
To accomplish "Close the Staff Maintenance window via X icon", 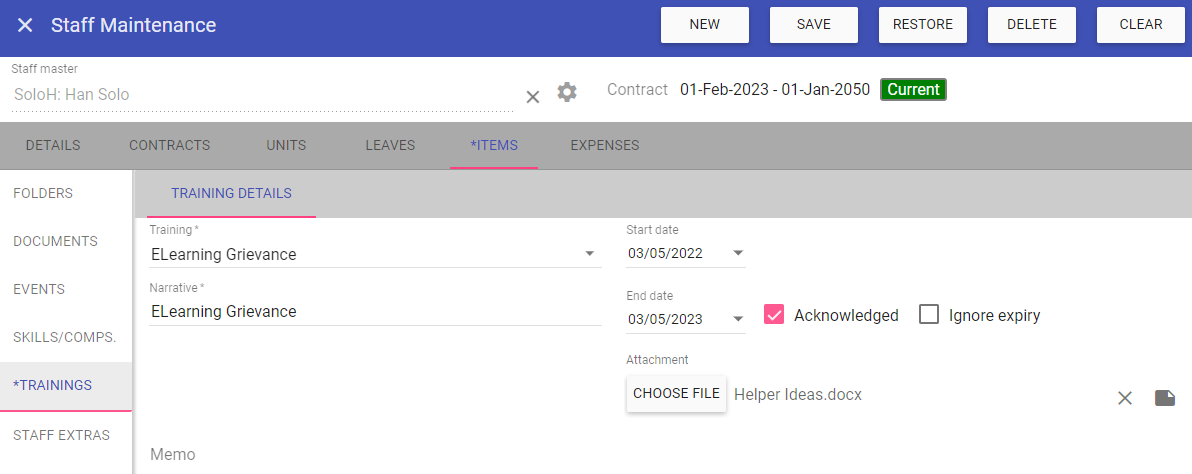I will click(x=25, y=25).
